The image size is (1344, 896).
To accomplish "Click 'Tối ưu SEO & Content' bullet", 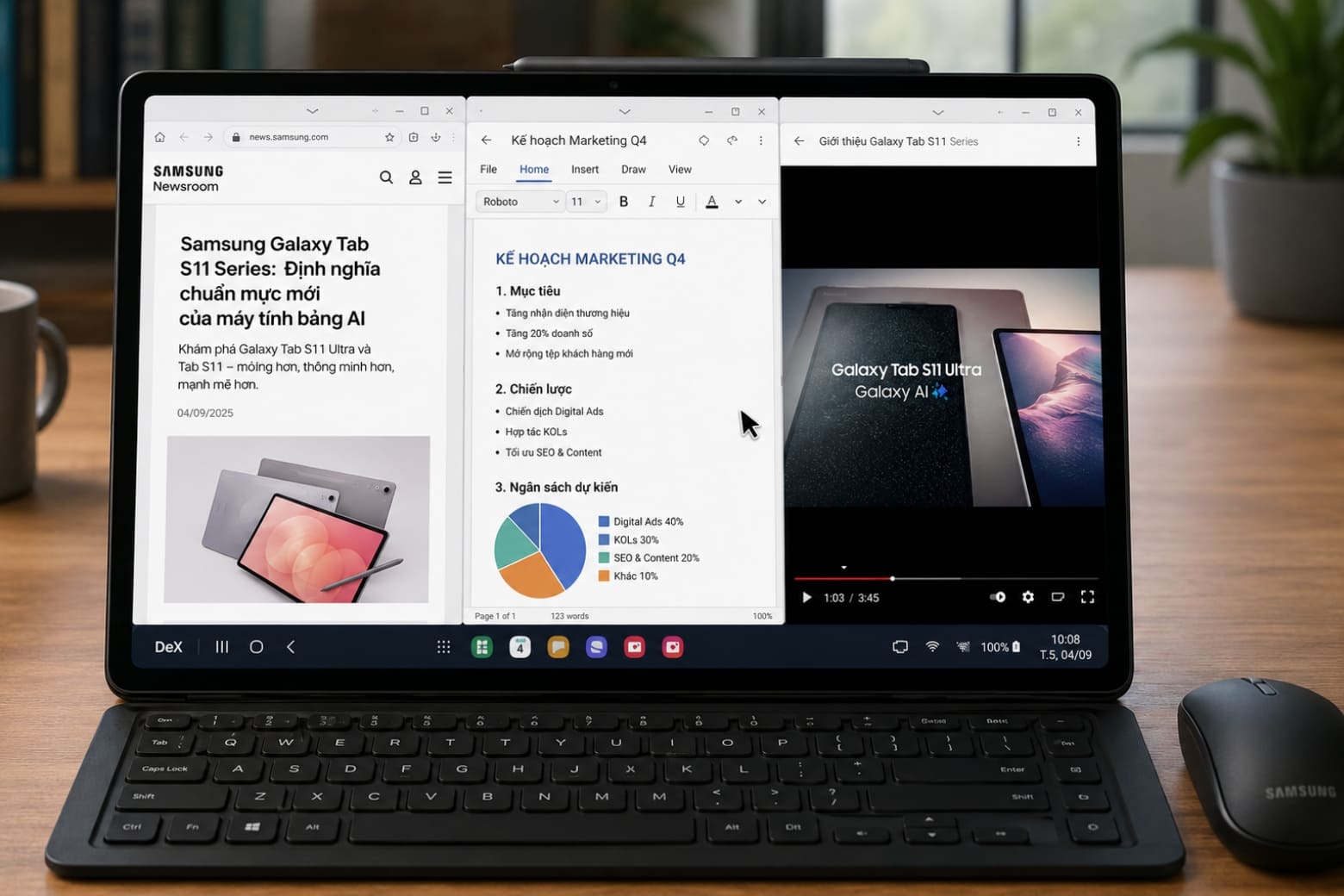I will [553, 452].
